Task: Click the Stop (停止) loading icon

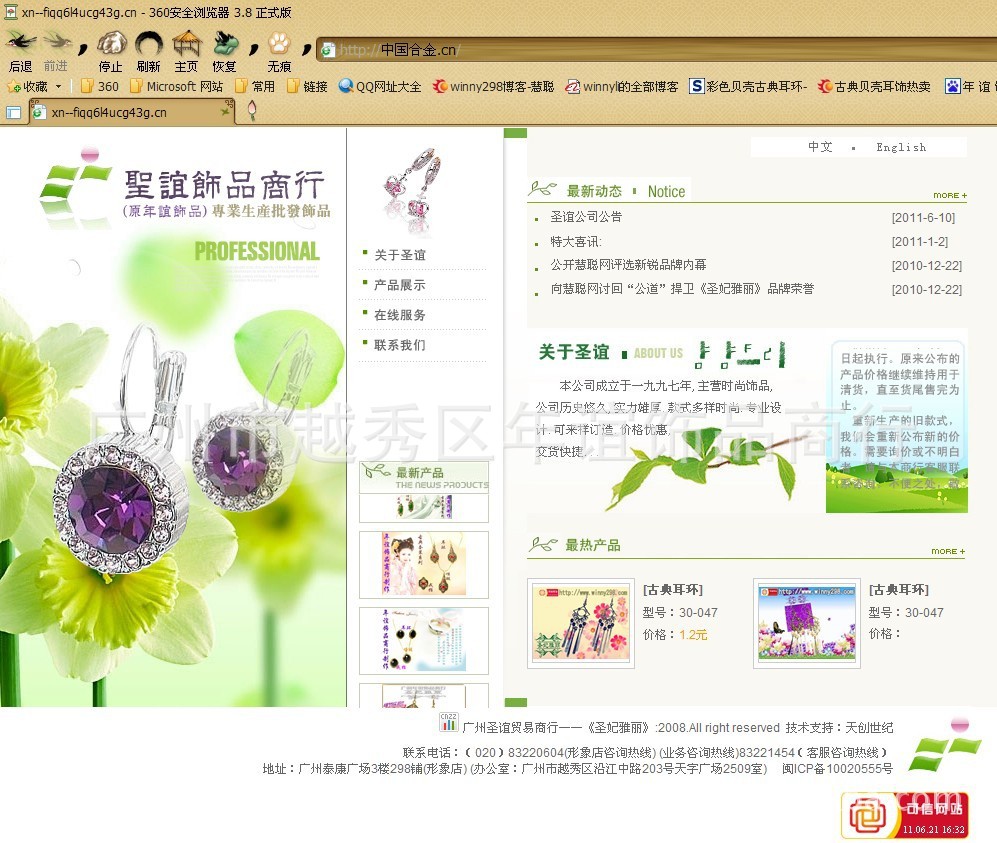Action: (x=110, y=45)
